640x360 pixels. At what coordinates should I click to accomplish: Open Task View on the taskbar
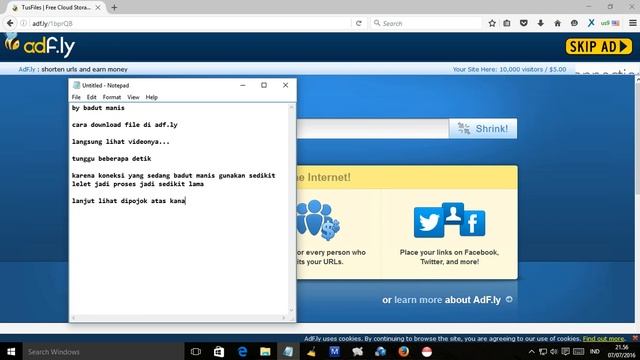tap(196, 351)
